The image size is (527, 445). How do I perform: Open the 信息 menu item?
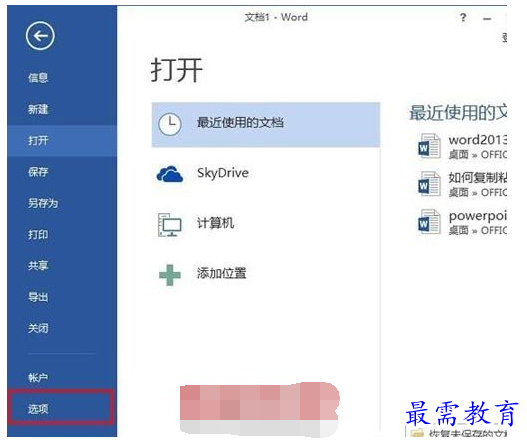point(38,78)
